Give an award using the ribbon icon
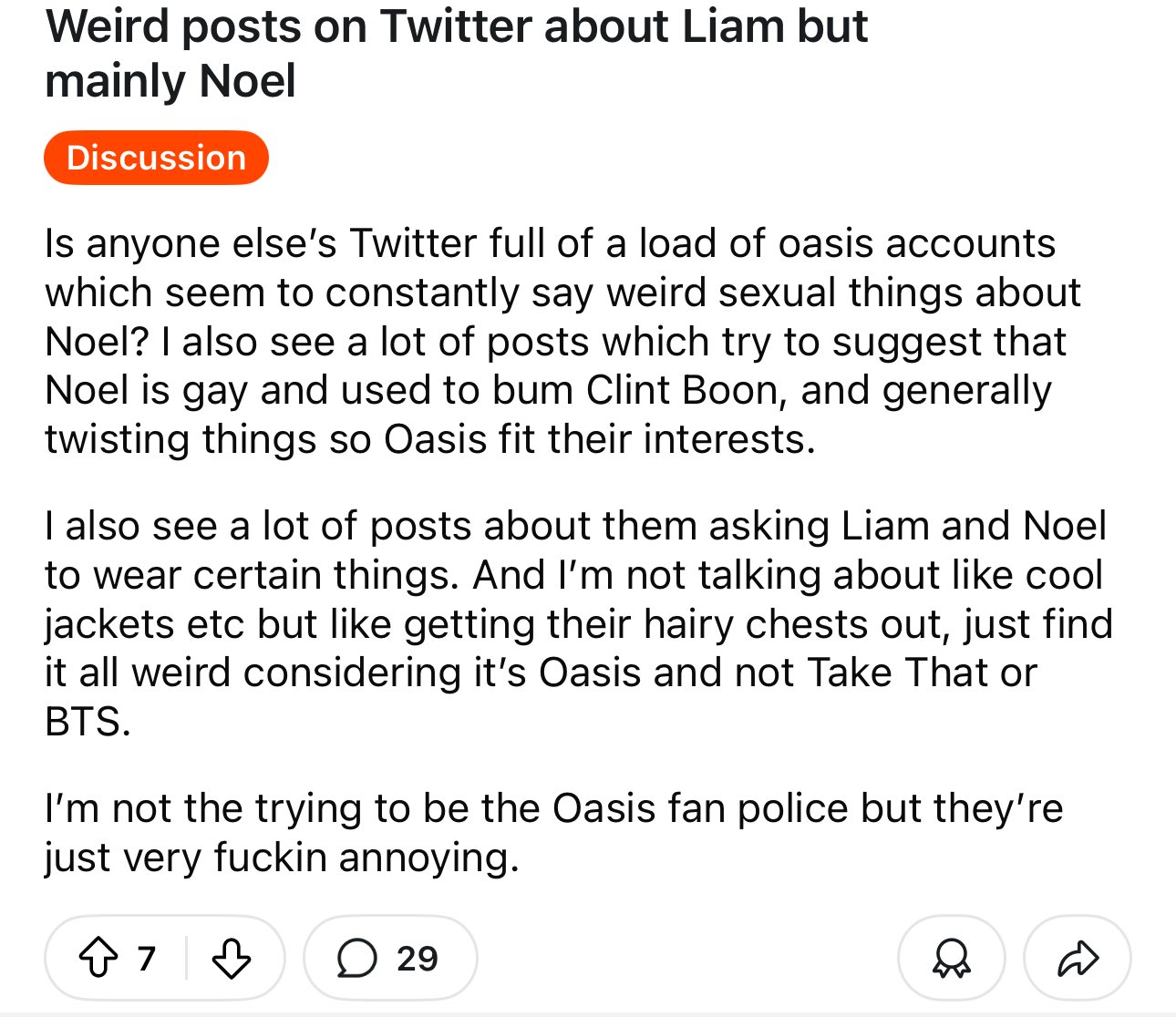This screenshot has width=1176, height=1017. coord(951,958)
